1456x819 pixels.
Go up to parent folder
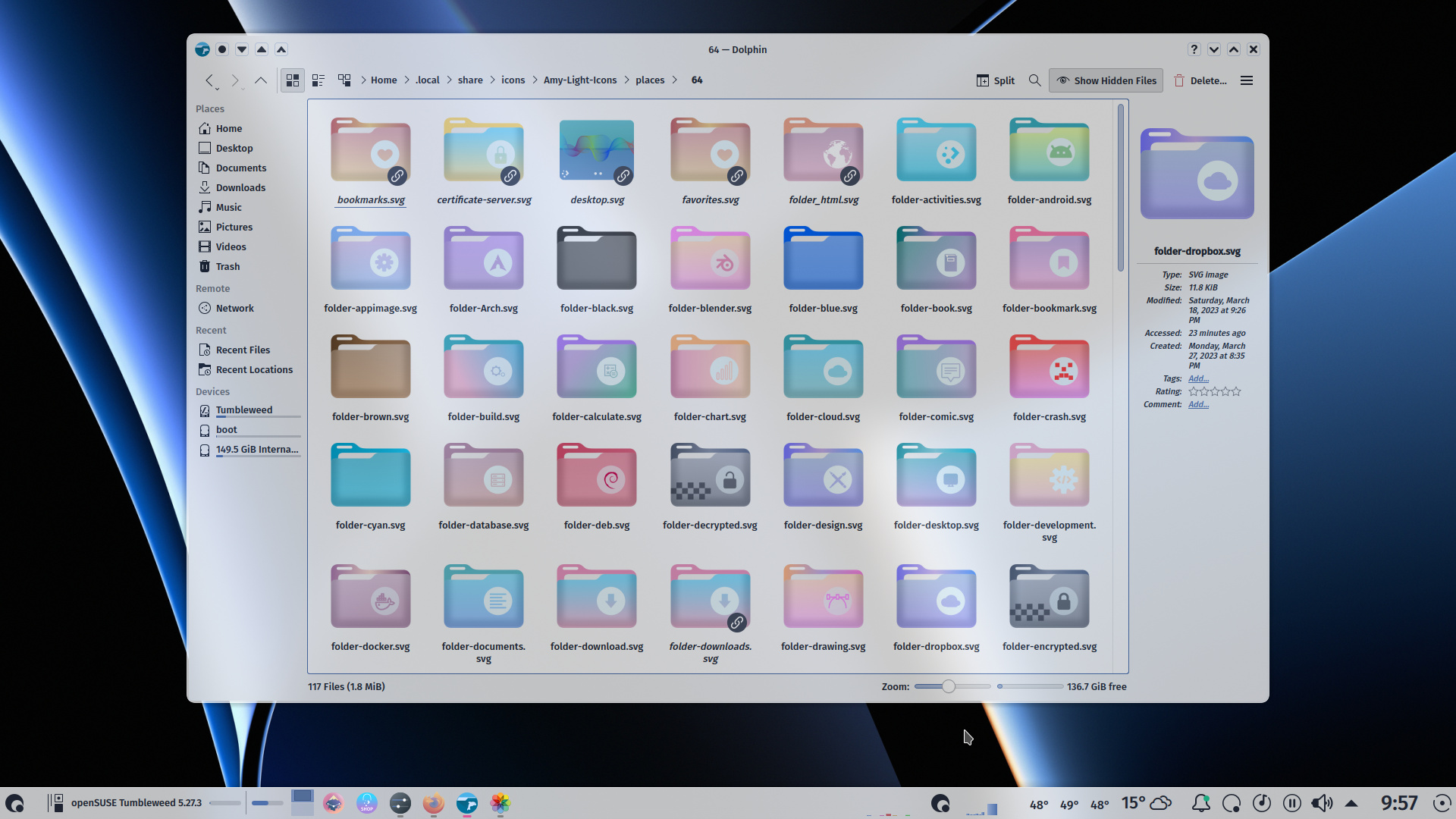(261, 80)
